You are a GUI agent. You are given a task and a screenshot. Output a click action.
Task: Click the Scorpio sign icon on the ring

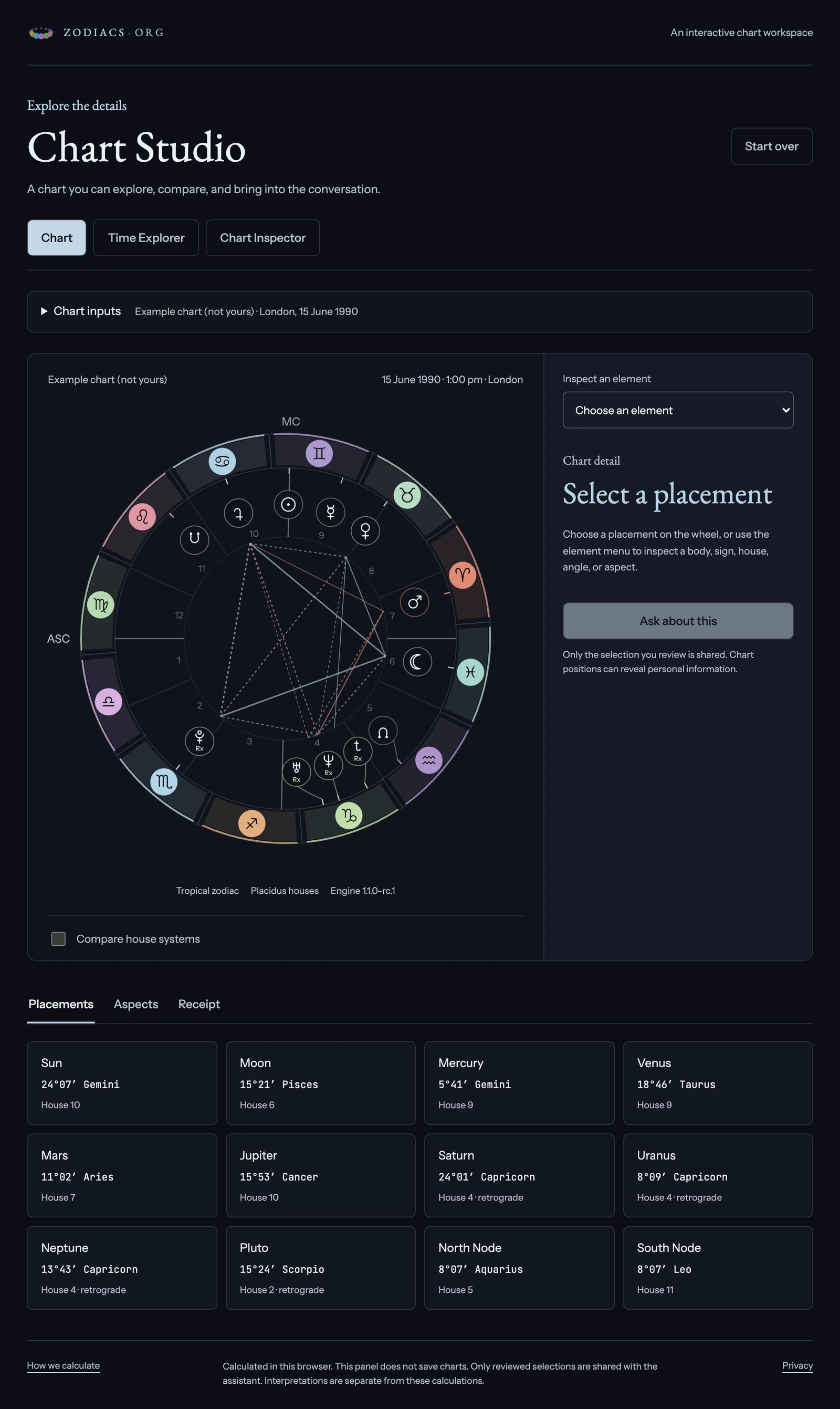click(164, 782)
